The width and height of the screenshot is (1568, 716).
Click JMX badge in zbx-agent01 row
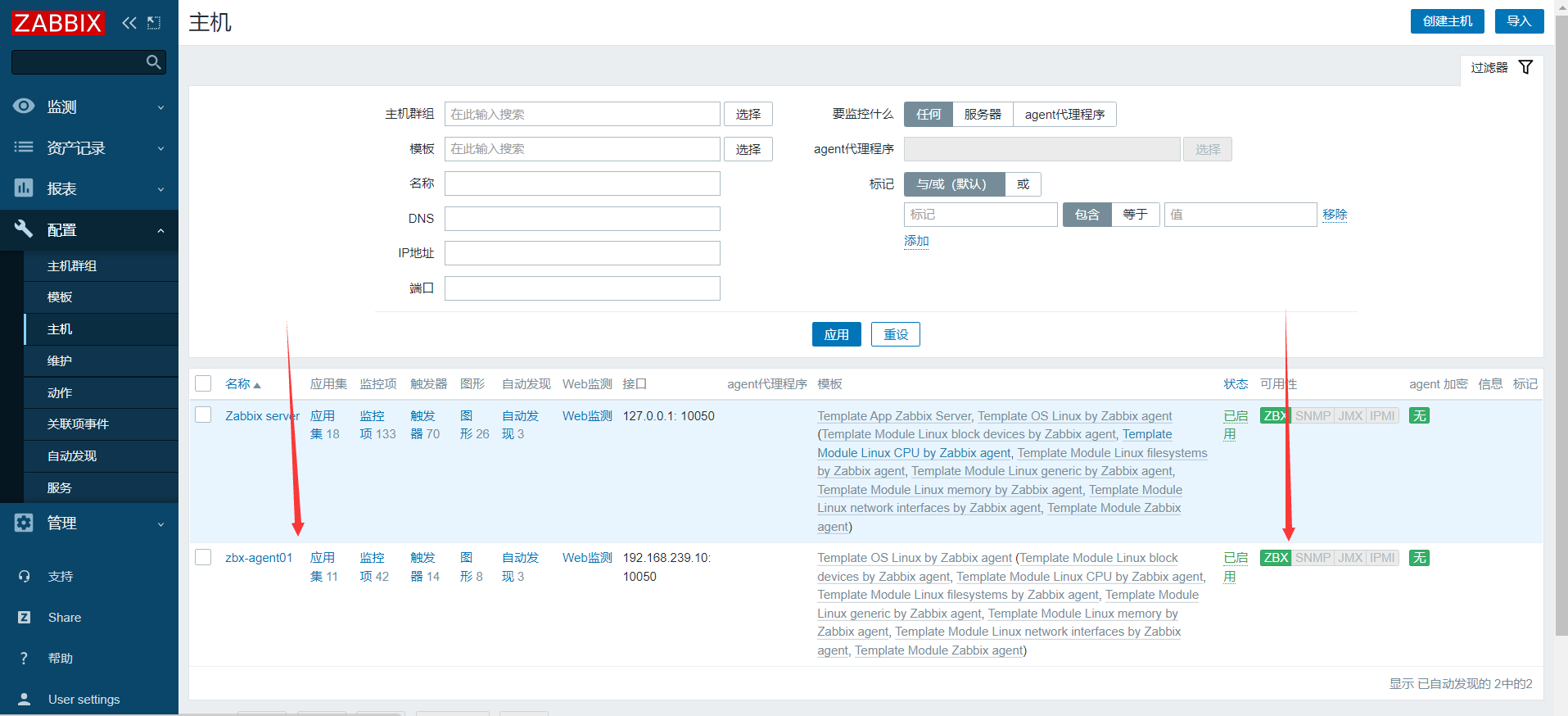point(1350,558)
